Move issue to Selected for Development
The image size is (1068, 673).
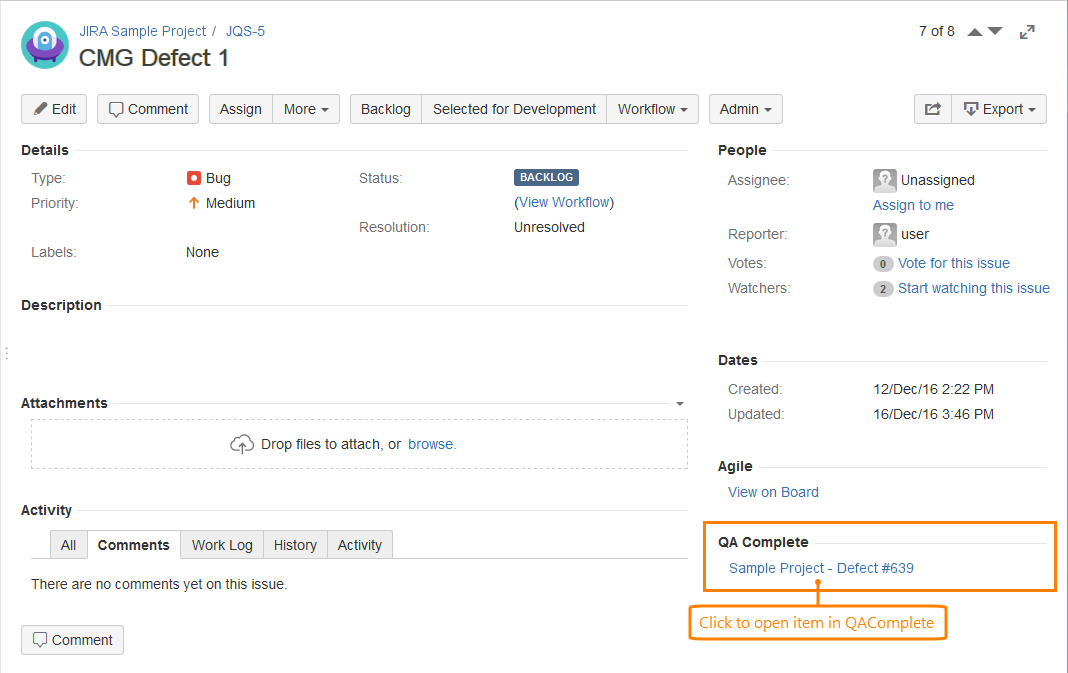514,109
